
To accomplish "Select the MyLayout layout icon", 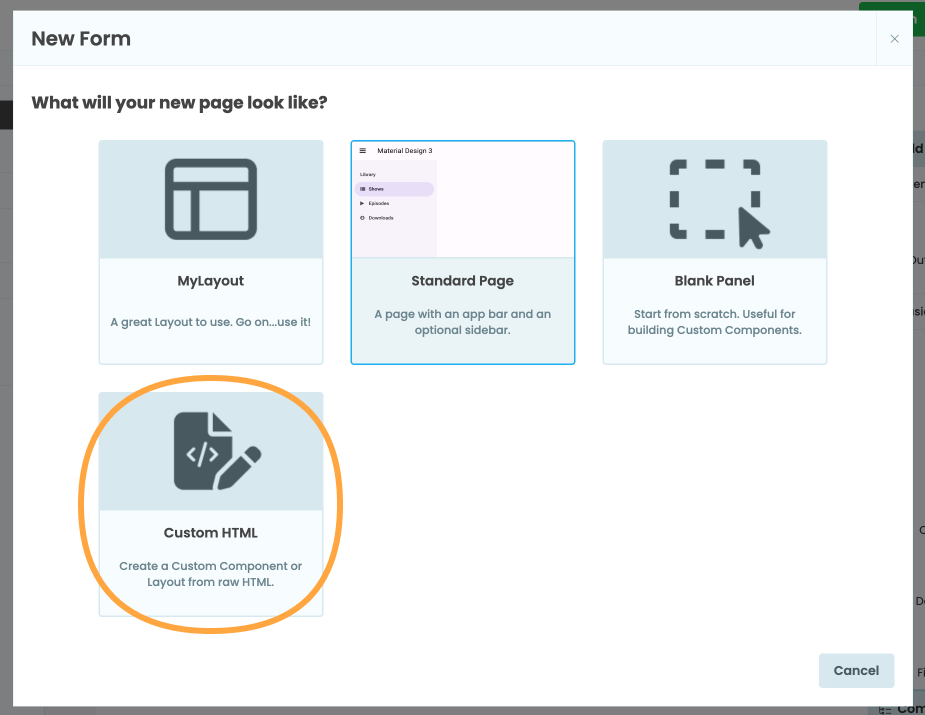I will coord(210,199).
